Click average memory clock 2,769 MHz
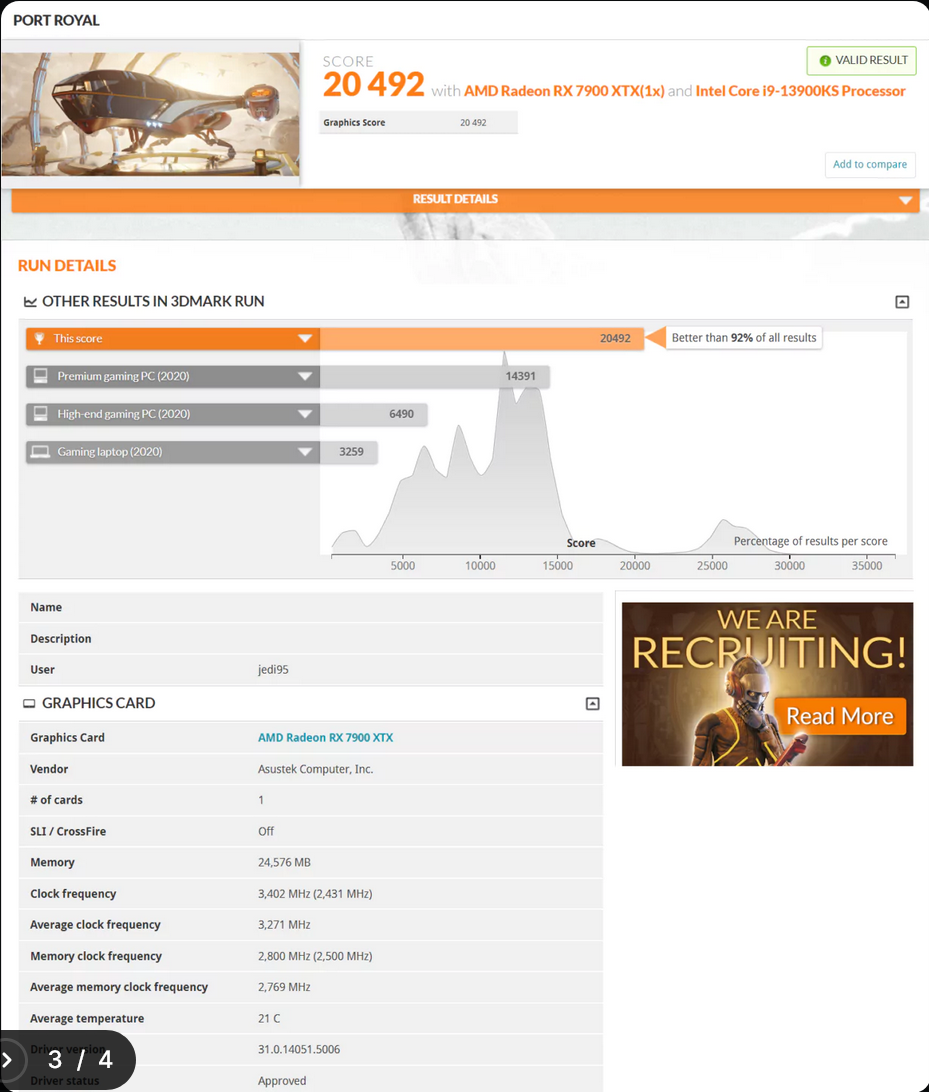 284,987
